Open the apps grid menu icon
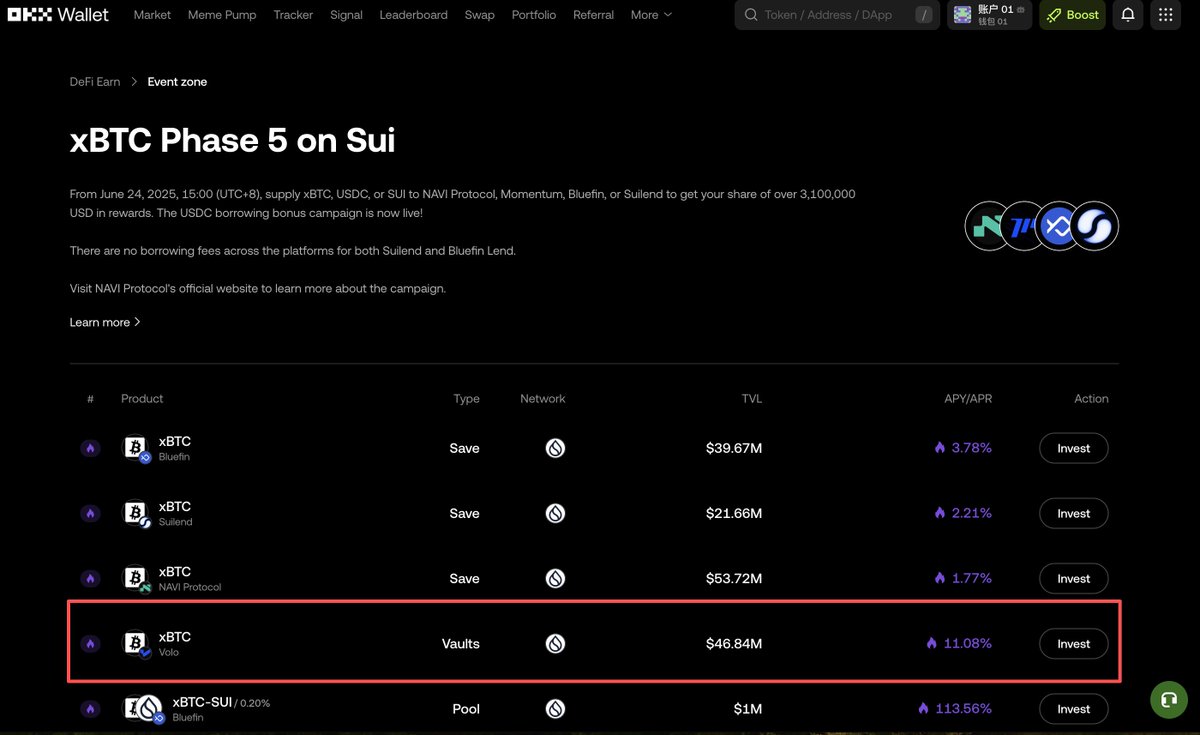The height and width of the screenshot is (735, 1200). tap(1165, 15)
